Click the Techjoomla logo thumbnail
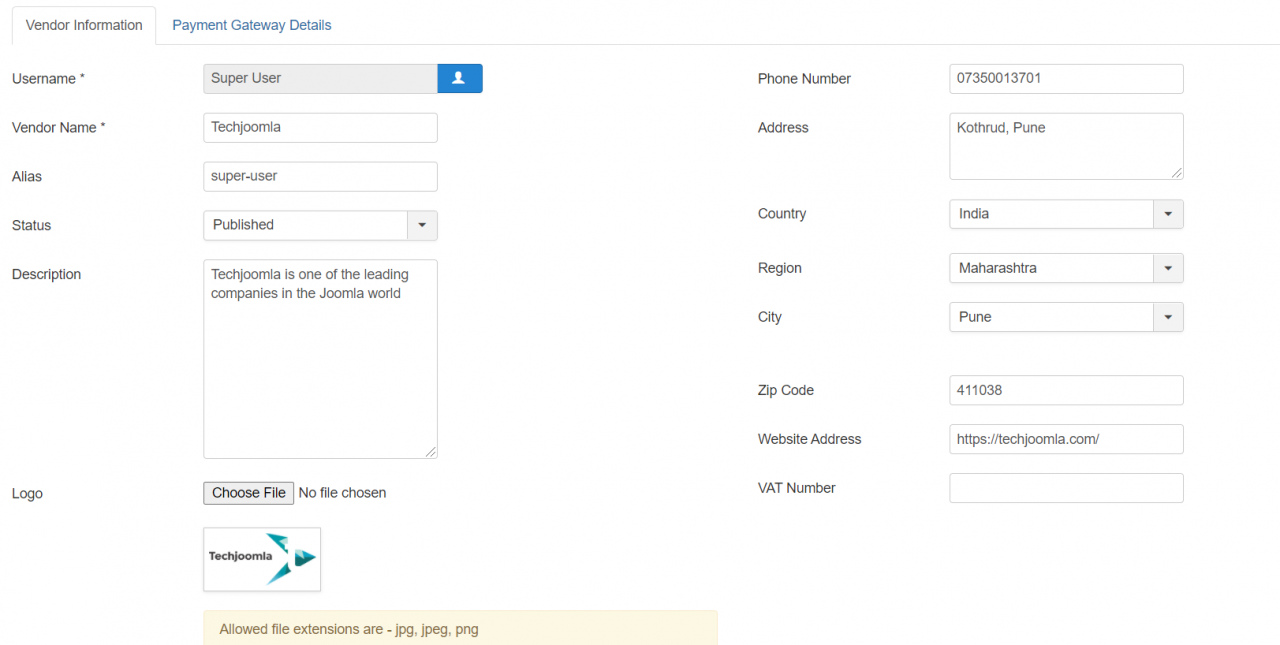 click(x=262, y=559)
